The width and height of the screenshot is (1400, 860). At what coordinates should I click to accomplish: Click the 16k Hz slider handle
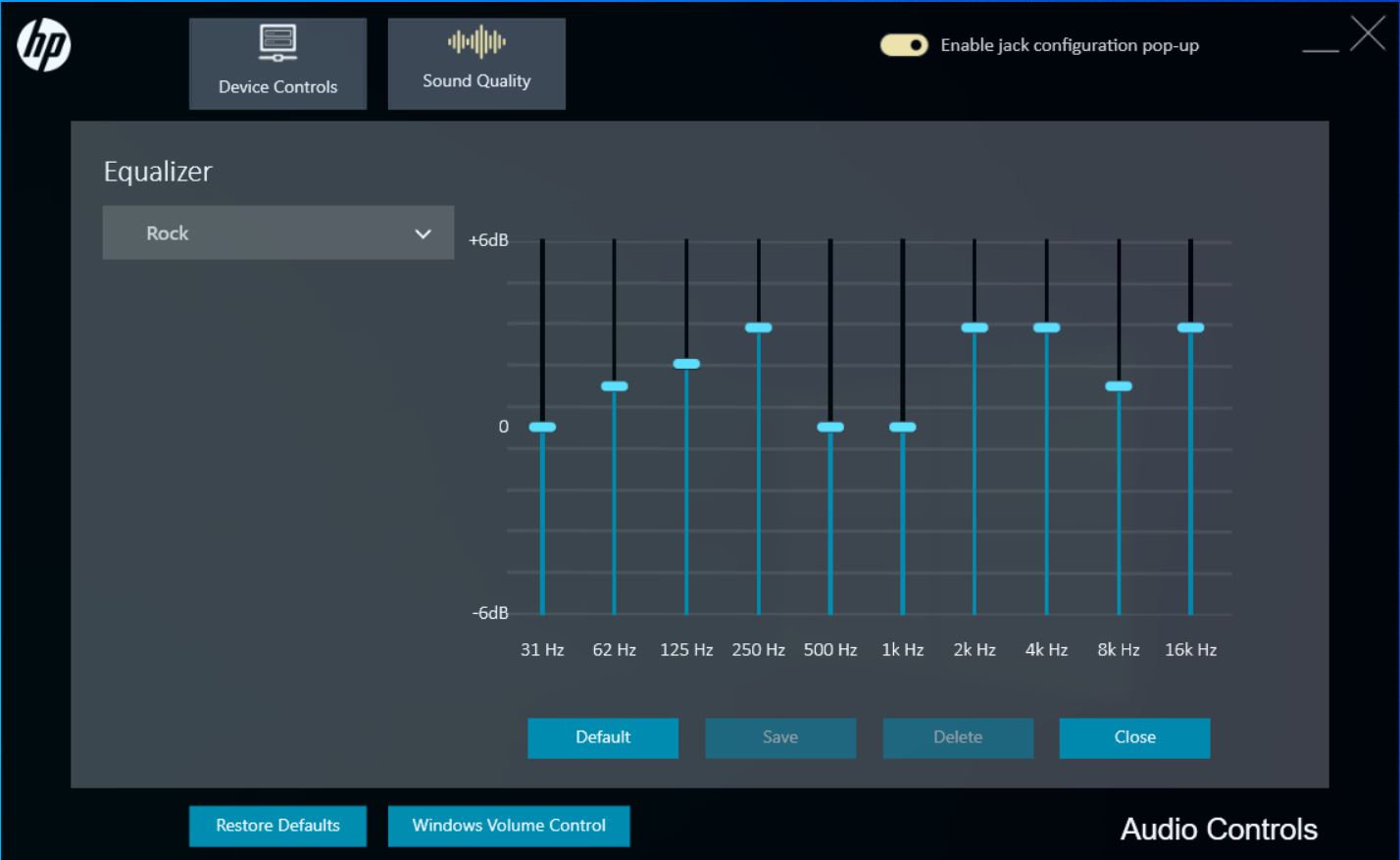click(1191, 328)
